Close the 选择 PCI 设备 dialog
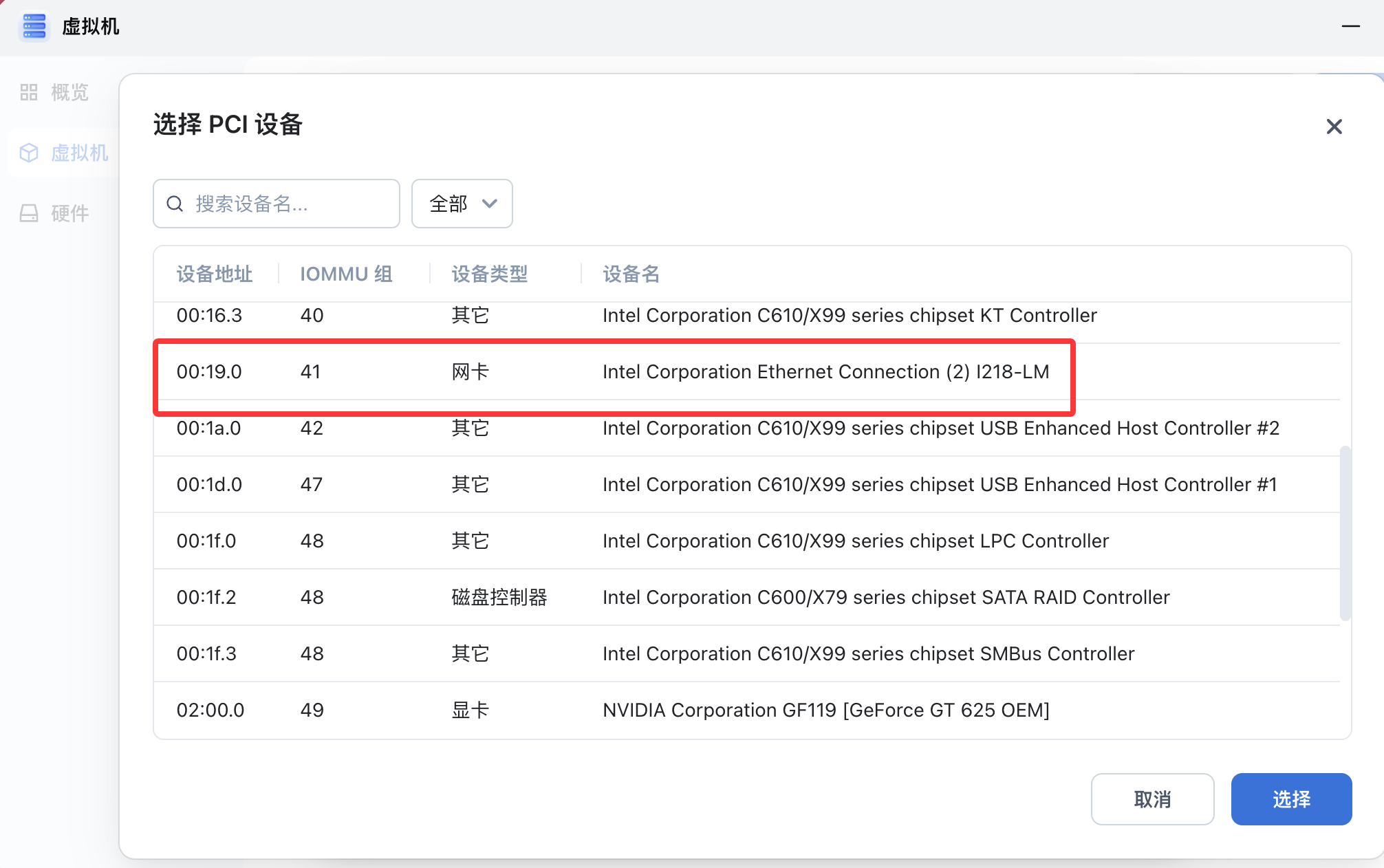Image resolution: width=1384 pixels, height=868 pixels. 1334,127
